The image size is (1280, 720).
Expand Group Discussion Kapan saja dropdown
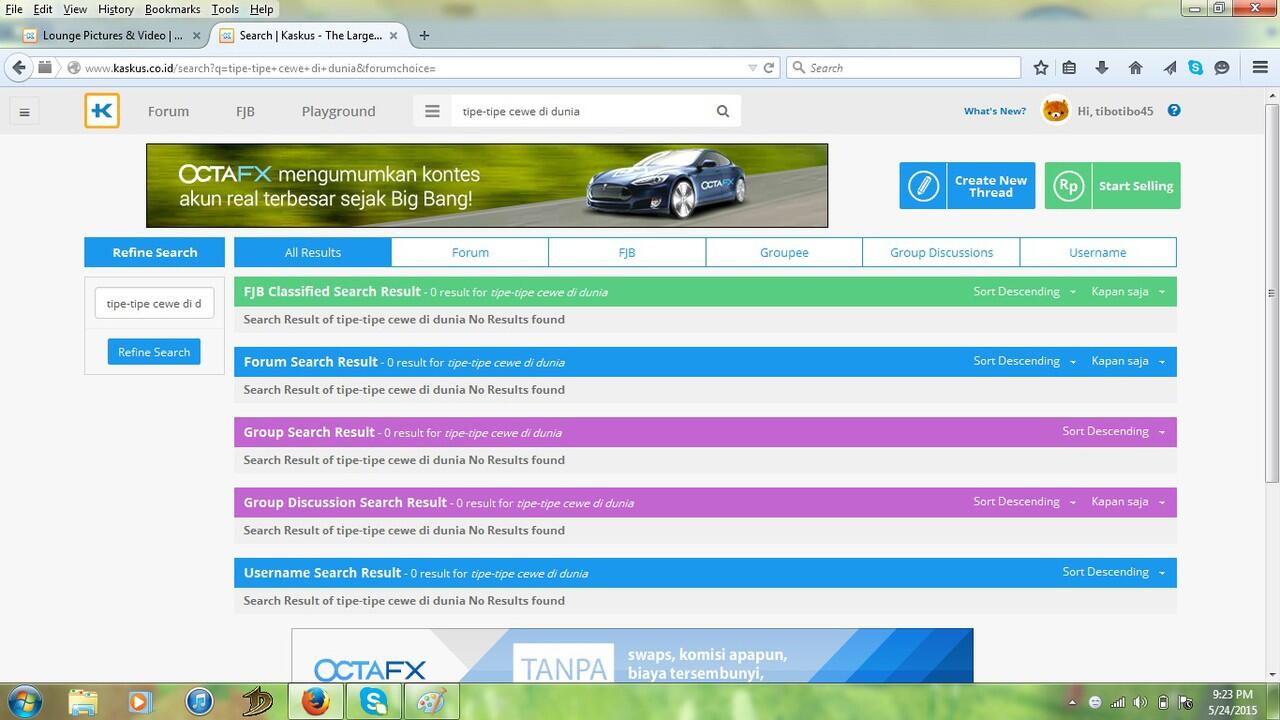pos(1128,502)
